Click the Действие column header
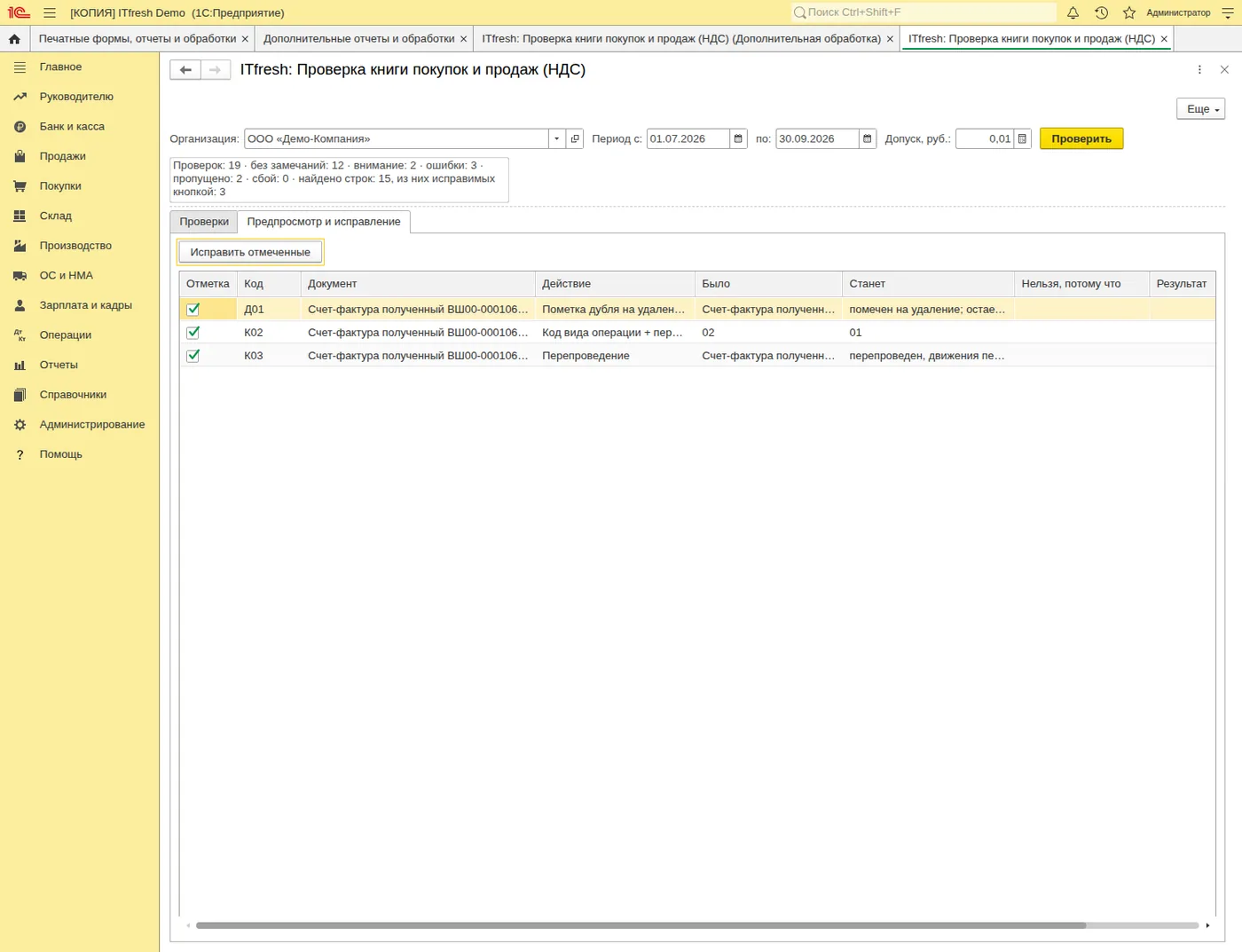 (x=616, y=284)
